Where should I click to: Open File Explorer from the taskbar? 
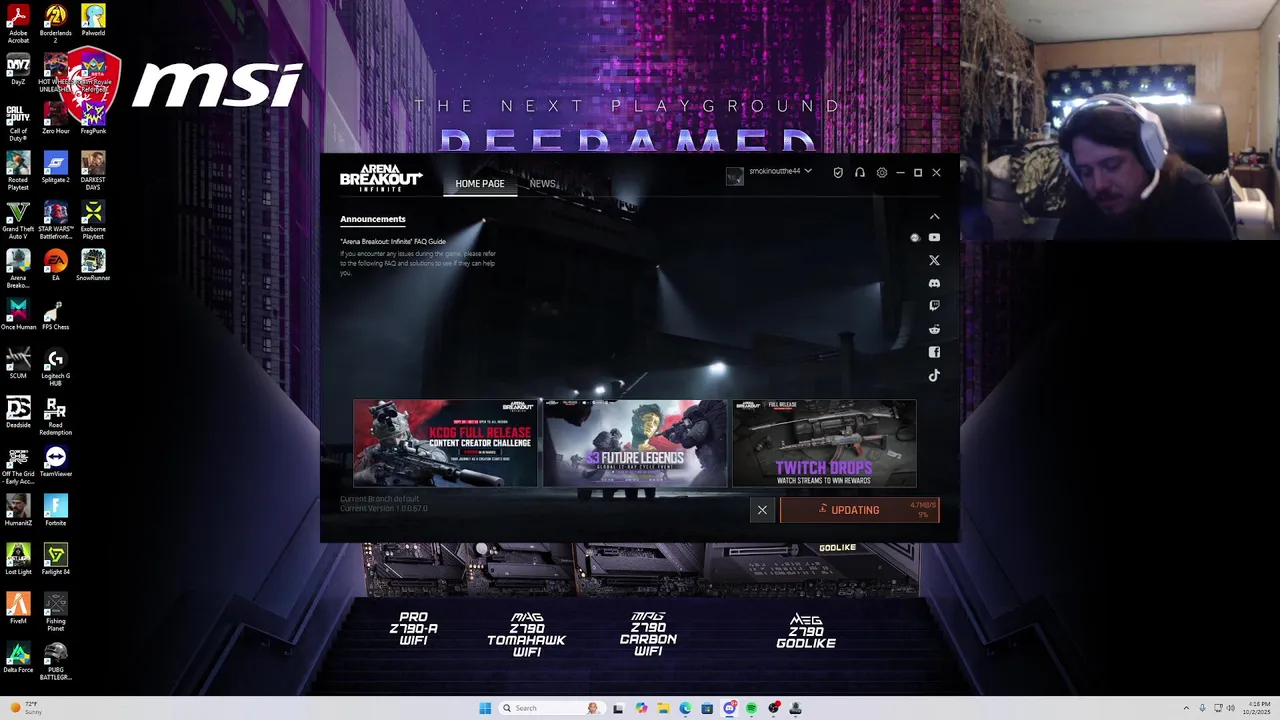(x=663, y=708)
